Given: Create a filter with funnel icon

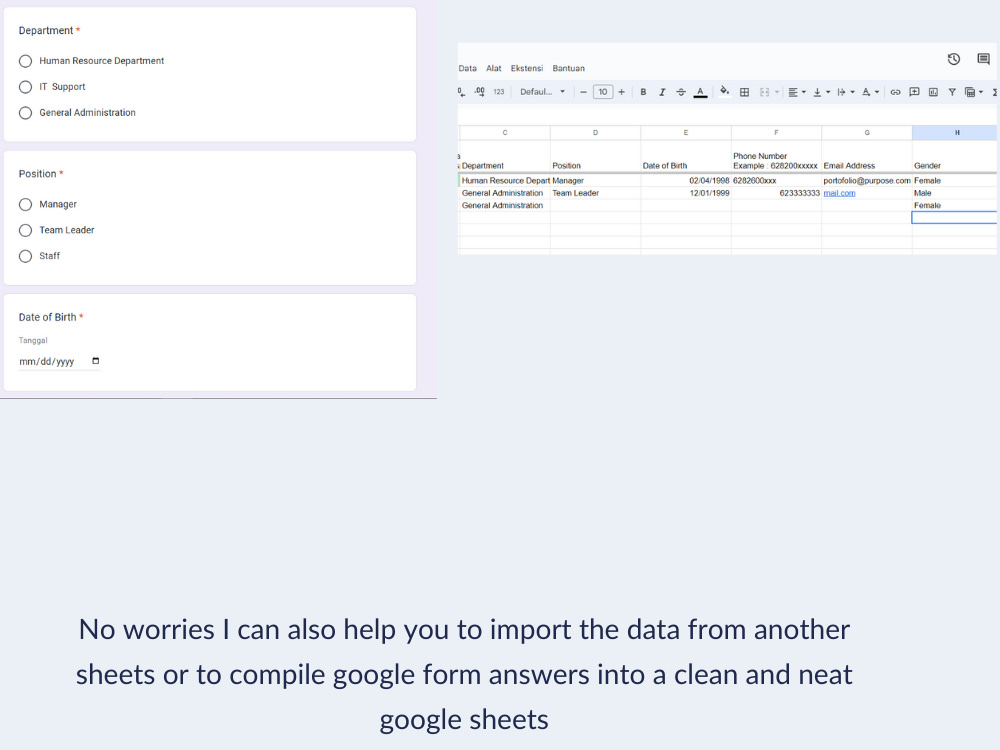Looking at the screenshot, I should coord(952,92).
